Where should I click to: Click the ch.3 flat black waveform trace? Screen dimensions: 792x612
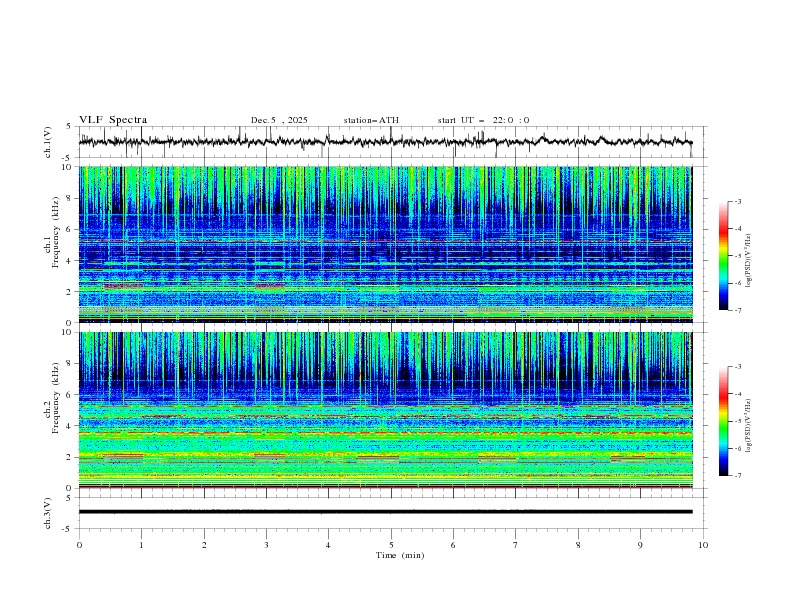[386, 512]
